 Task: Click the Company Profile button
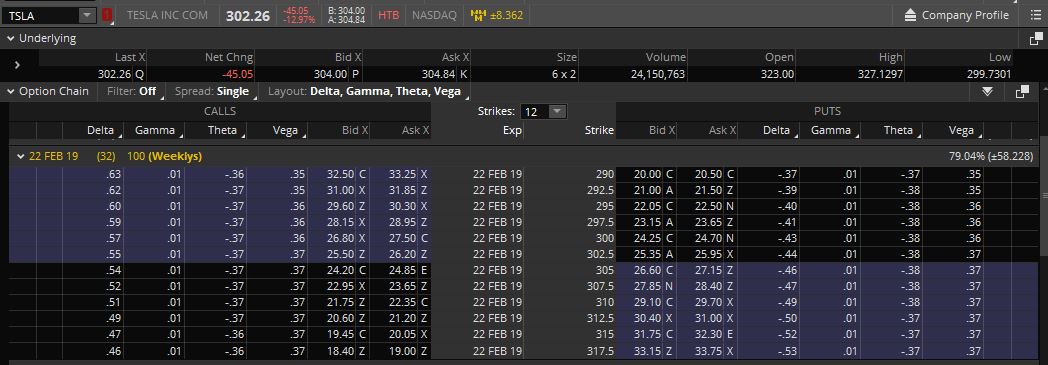[965, 15]
